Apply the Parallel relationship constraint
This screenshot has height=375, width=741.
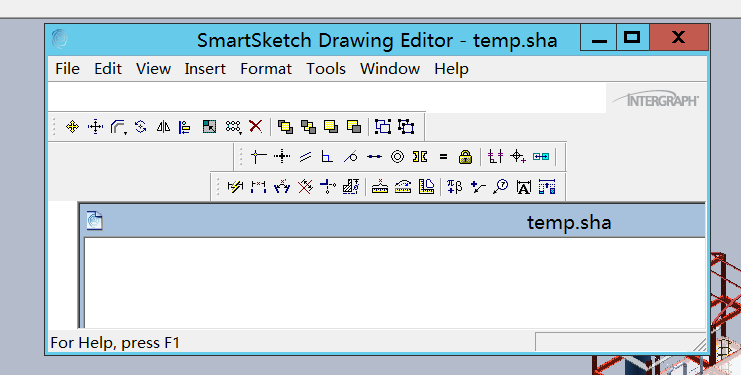(x=305, y=156)
